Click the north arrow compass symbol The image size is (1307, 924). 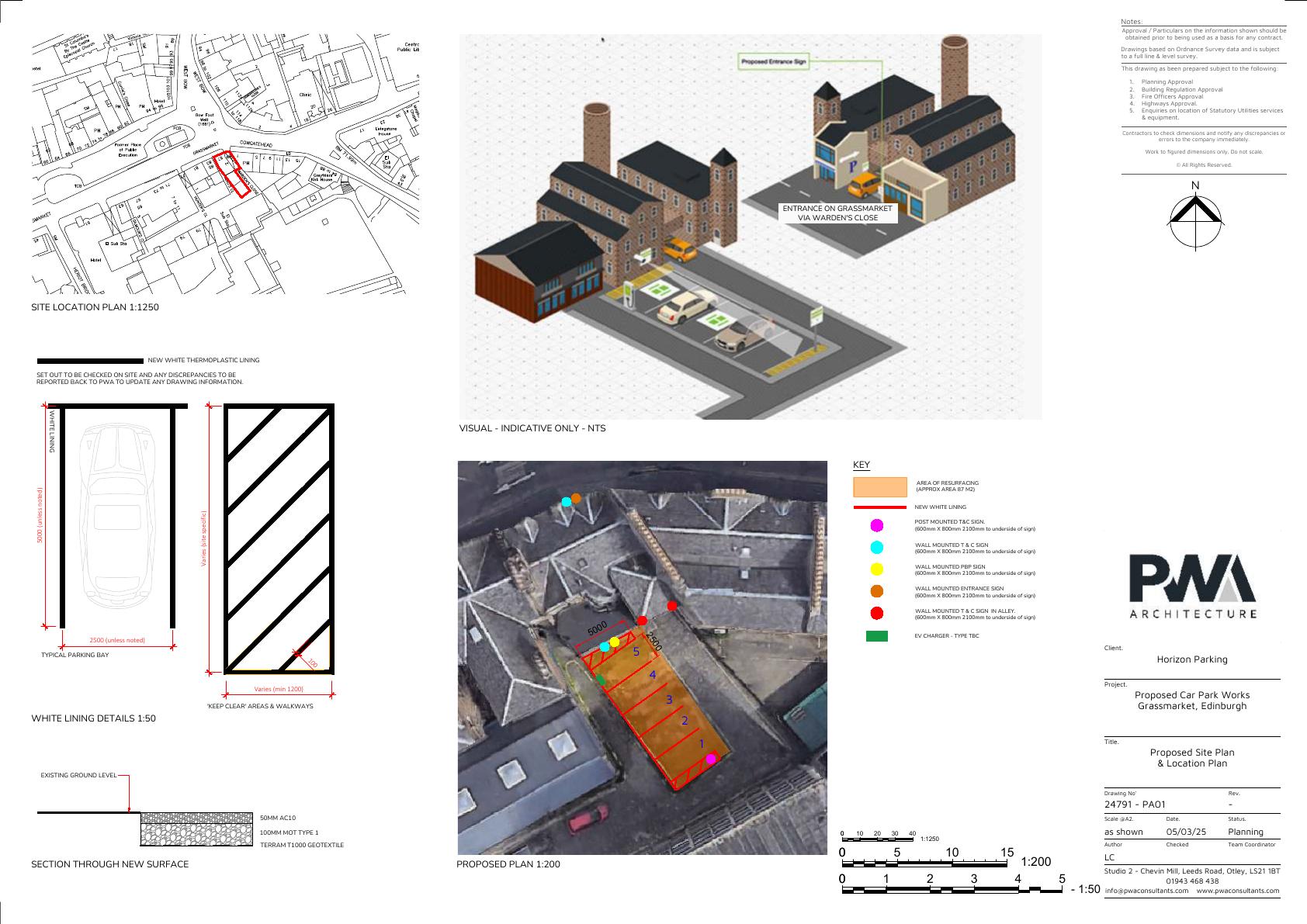(1195, 223)
